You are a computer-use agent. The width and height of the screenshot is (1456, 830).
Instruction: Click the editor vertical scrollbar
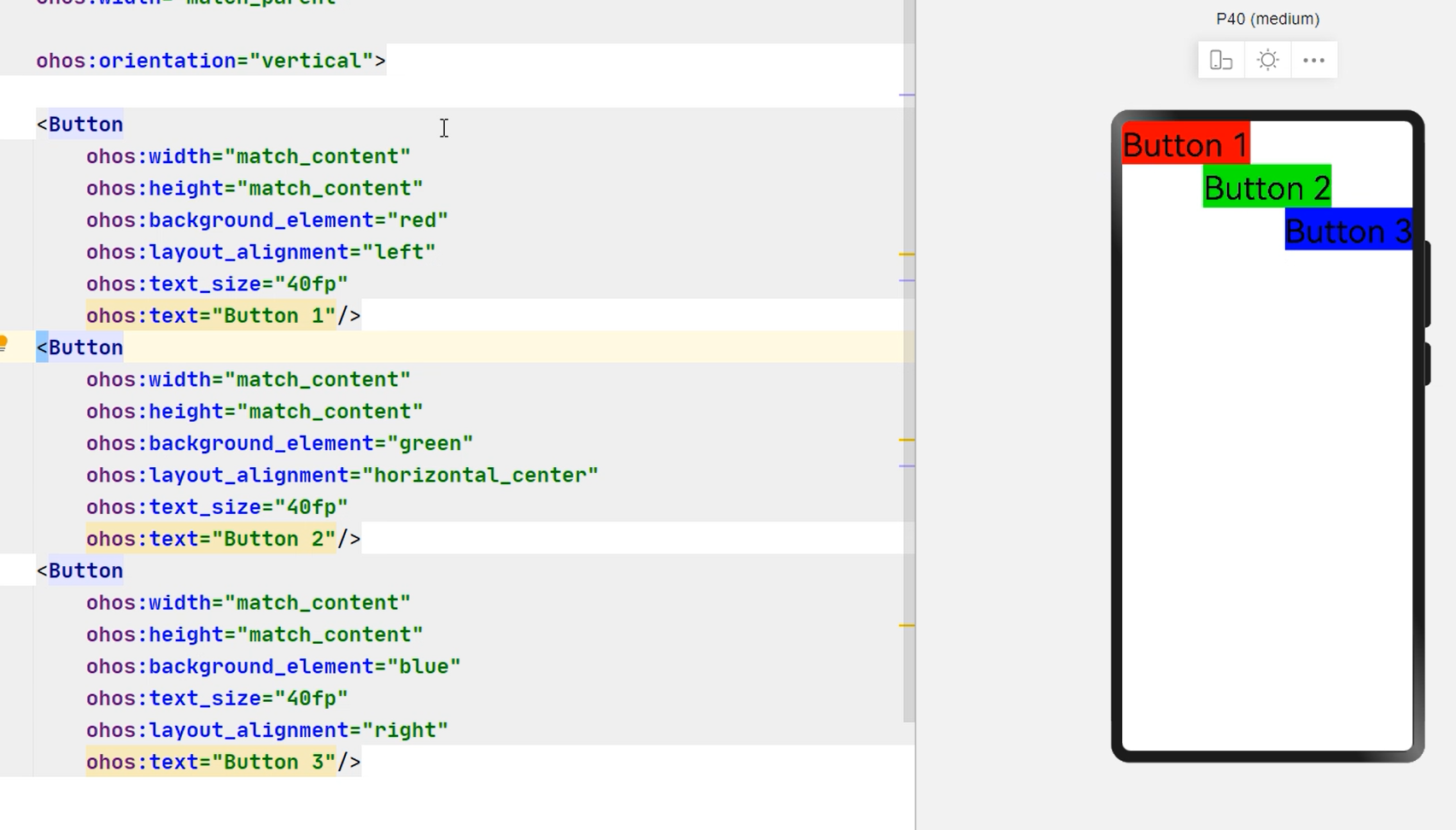(x=909, y=360)
